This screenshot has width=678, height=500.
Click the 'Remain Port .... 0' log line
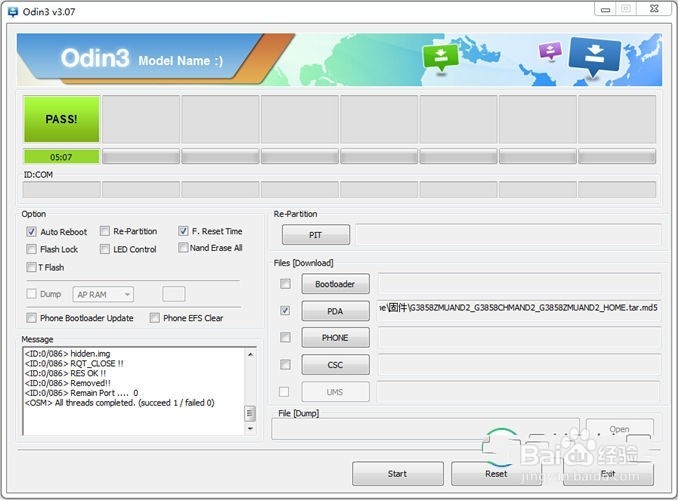pos(81,393)
